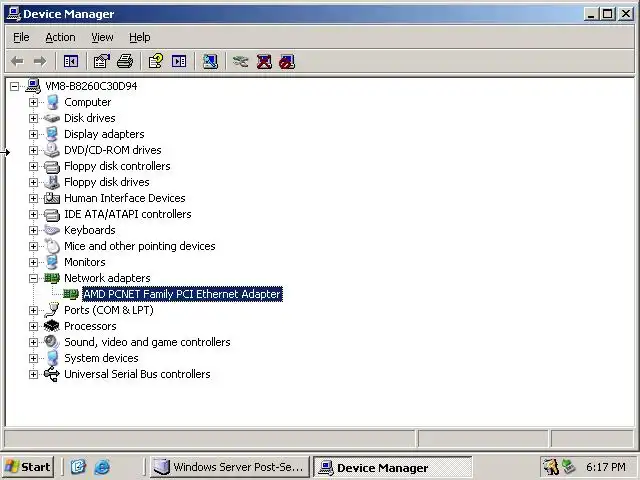Open the File menu
The height and width of the screenshot is (480, 640).
21,37
